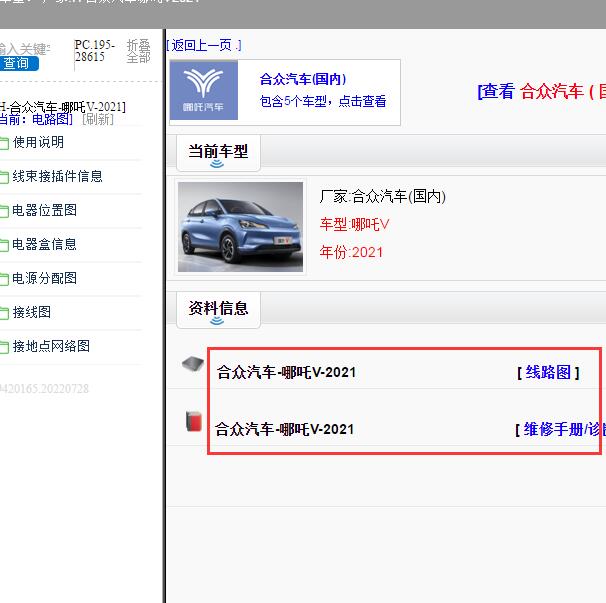This screenshot has height=603, width=606.
Task: Click the keyword input field label
Action: click(25, 49)
